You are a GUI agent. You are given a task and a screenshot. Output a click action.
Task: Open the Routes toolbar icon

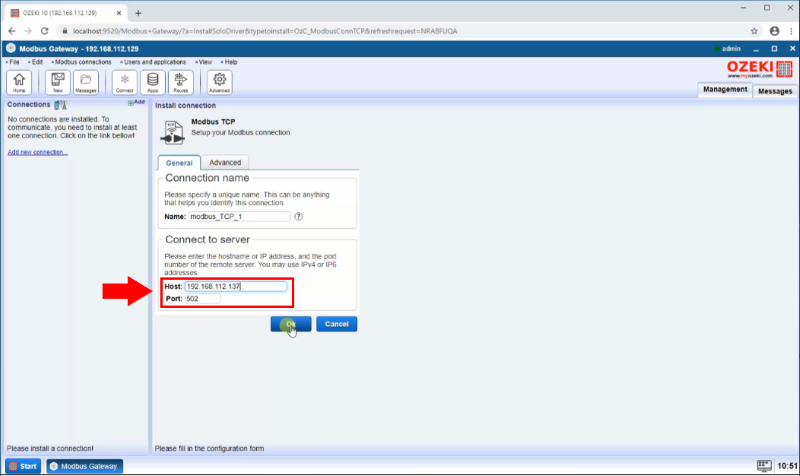(181, 82)
